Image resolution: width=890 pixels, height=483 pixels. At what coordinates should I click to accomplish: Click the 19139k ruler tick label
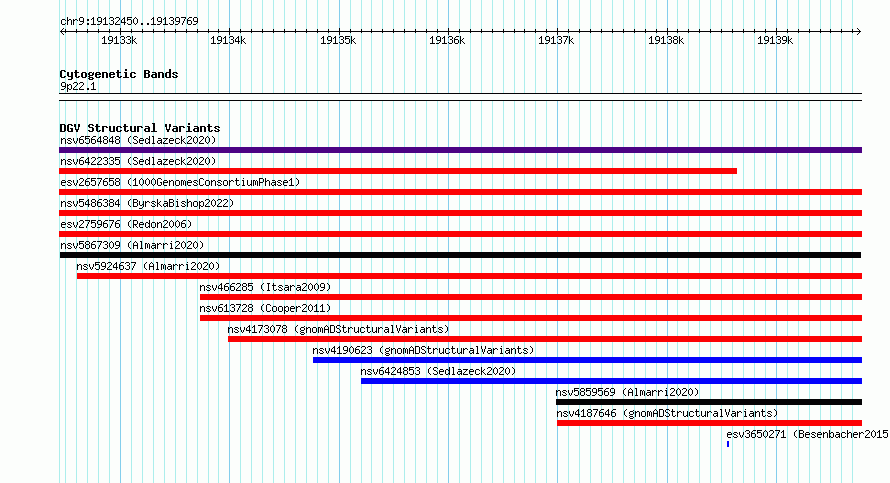pos(775,40)
